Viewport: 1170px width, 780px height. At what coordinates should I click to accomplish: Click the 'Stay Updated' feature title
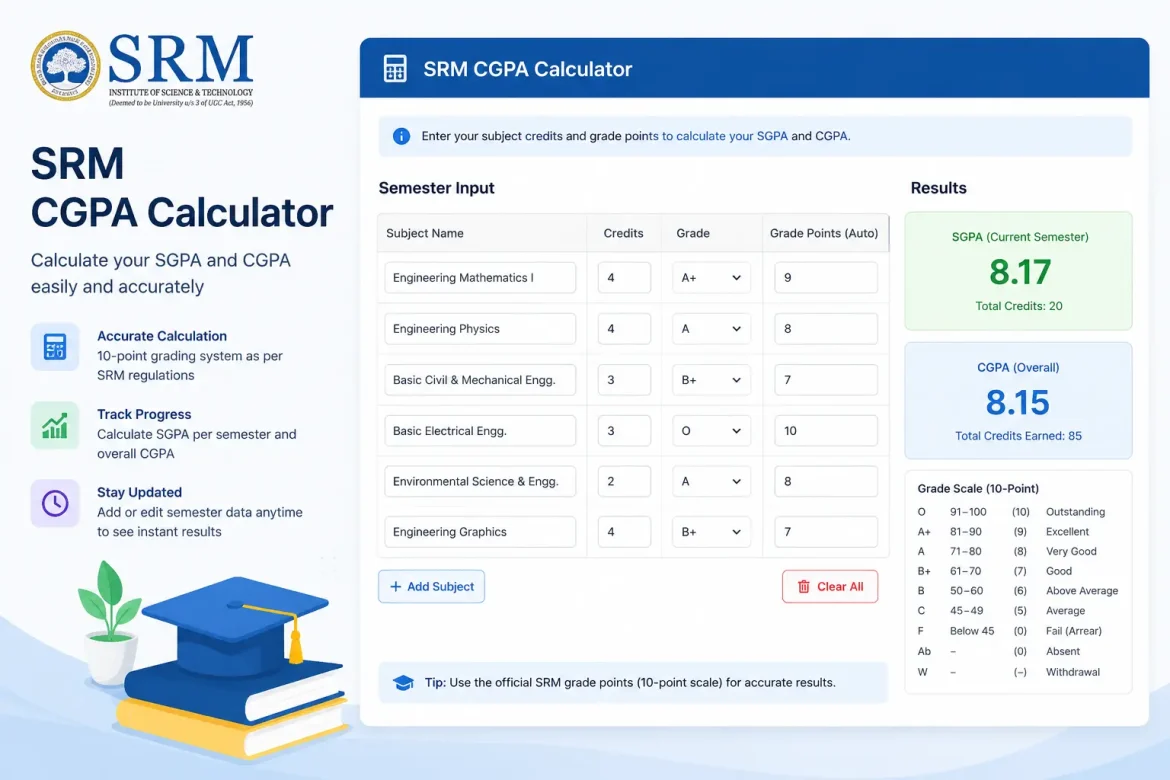pyautogui.click(x=140, y=493)
